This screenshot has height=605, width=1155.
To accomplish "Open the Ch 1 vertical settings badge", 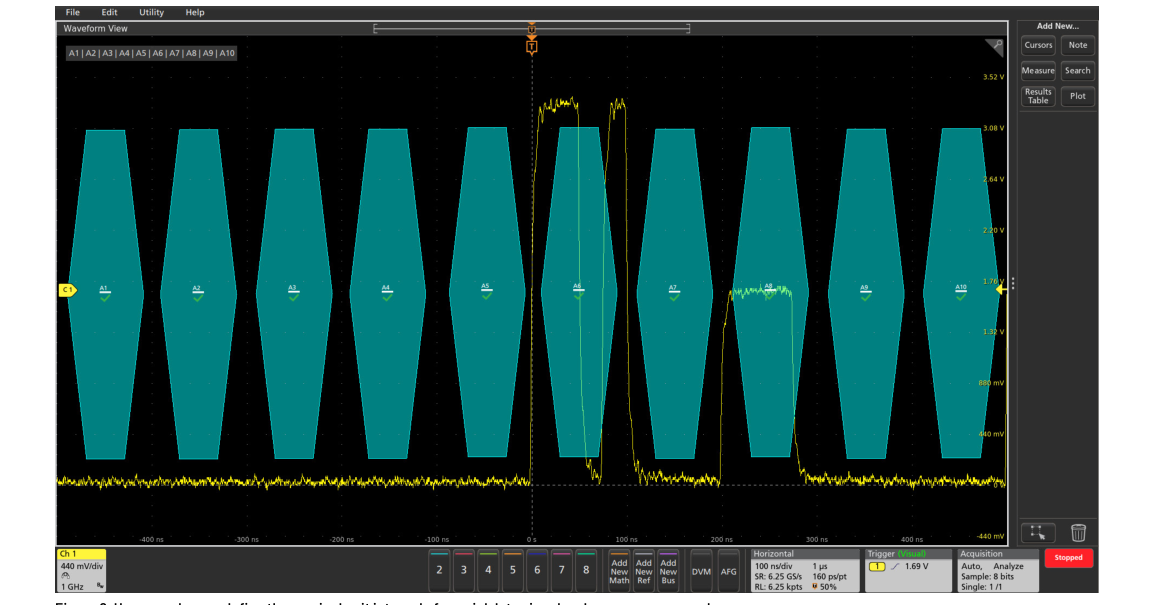I will (81, 570).
